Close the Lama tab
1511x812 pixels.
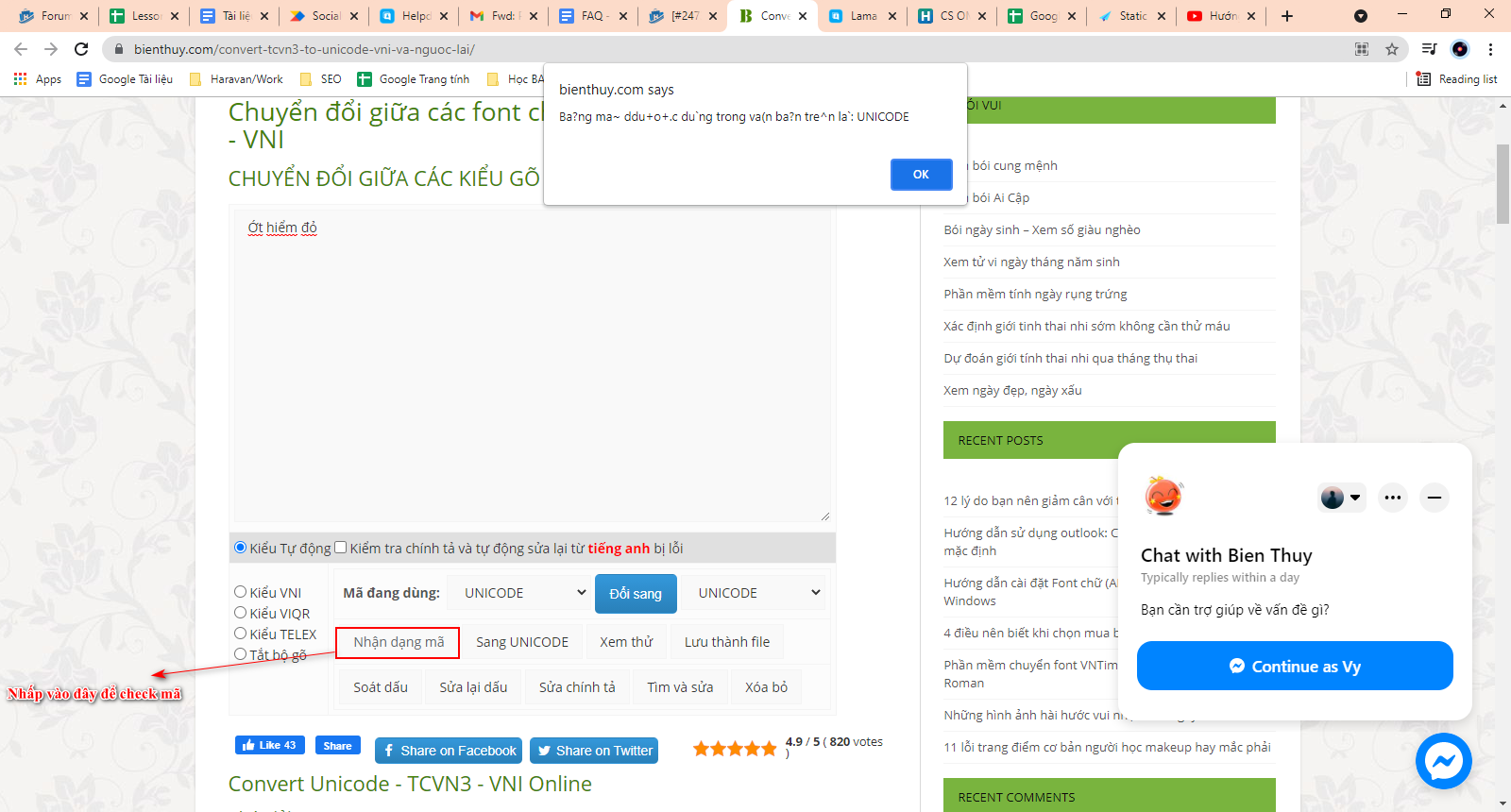(892, 16)
